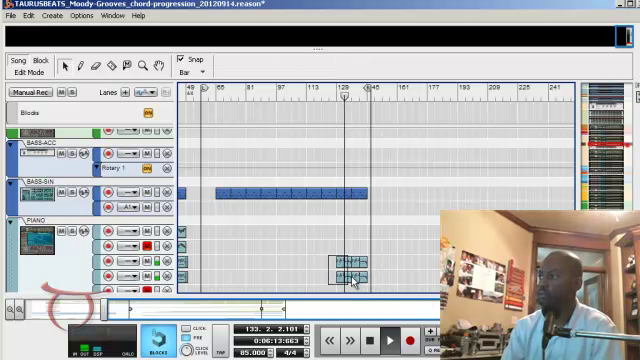Toggle the Blocks track ON button
The height and width of the screenshot is (360, 640).
click(148, 113)
